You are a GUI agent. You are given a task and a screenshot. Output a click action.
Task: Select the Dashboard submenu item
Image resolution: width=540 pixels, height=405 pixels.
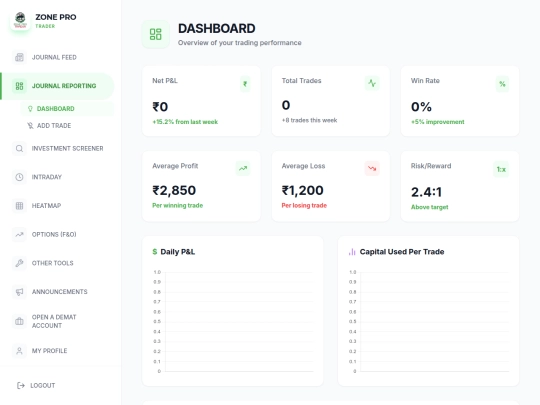(67, 109)
